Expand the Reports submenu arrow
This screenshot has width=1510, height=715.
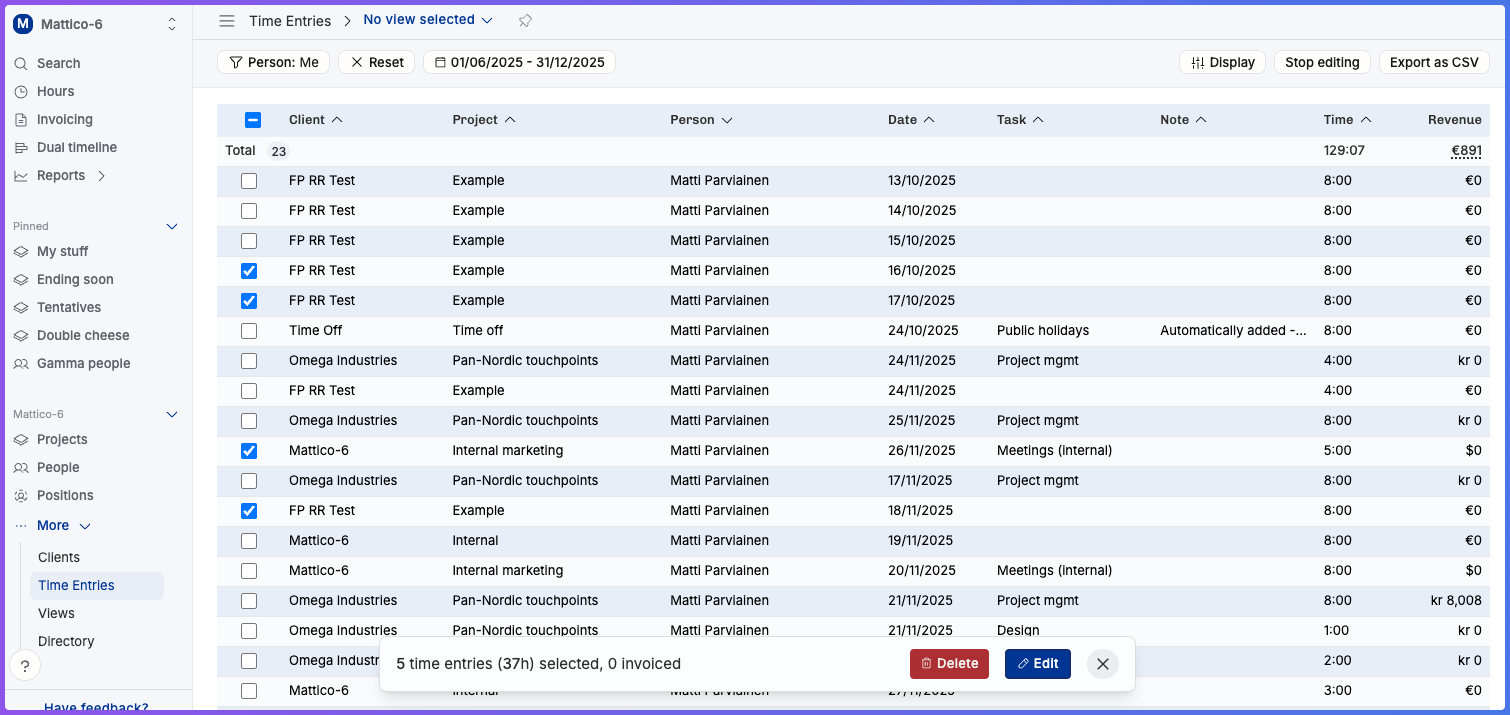(101, 176)
